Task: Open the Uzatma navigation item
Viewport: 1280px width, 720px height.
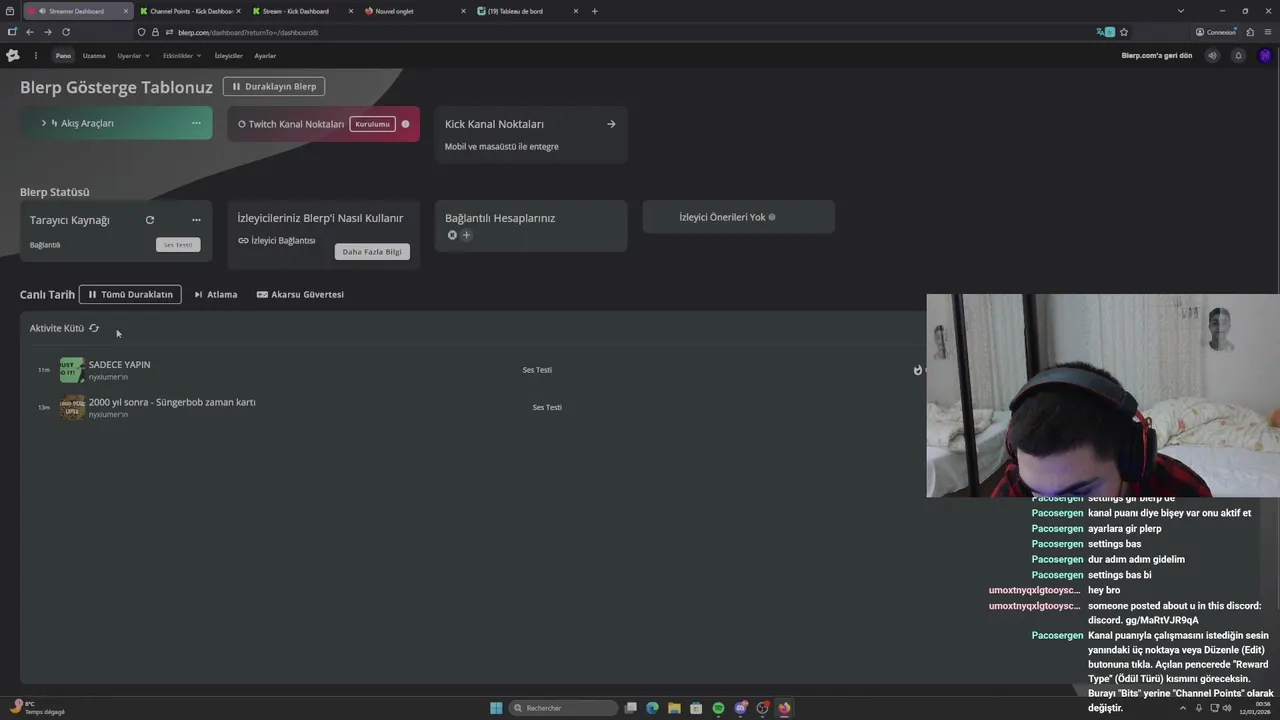Action: (x=94, y=56)
